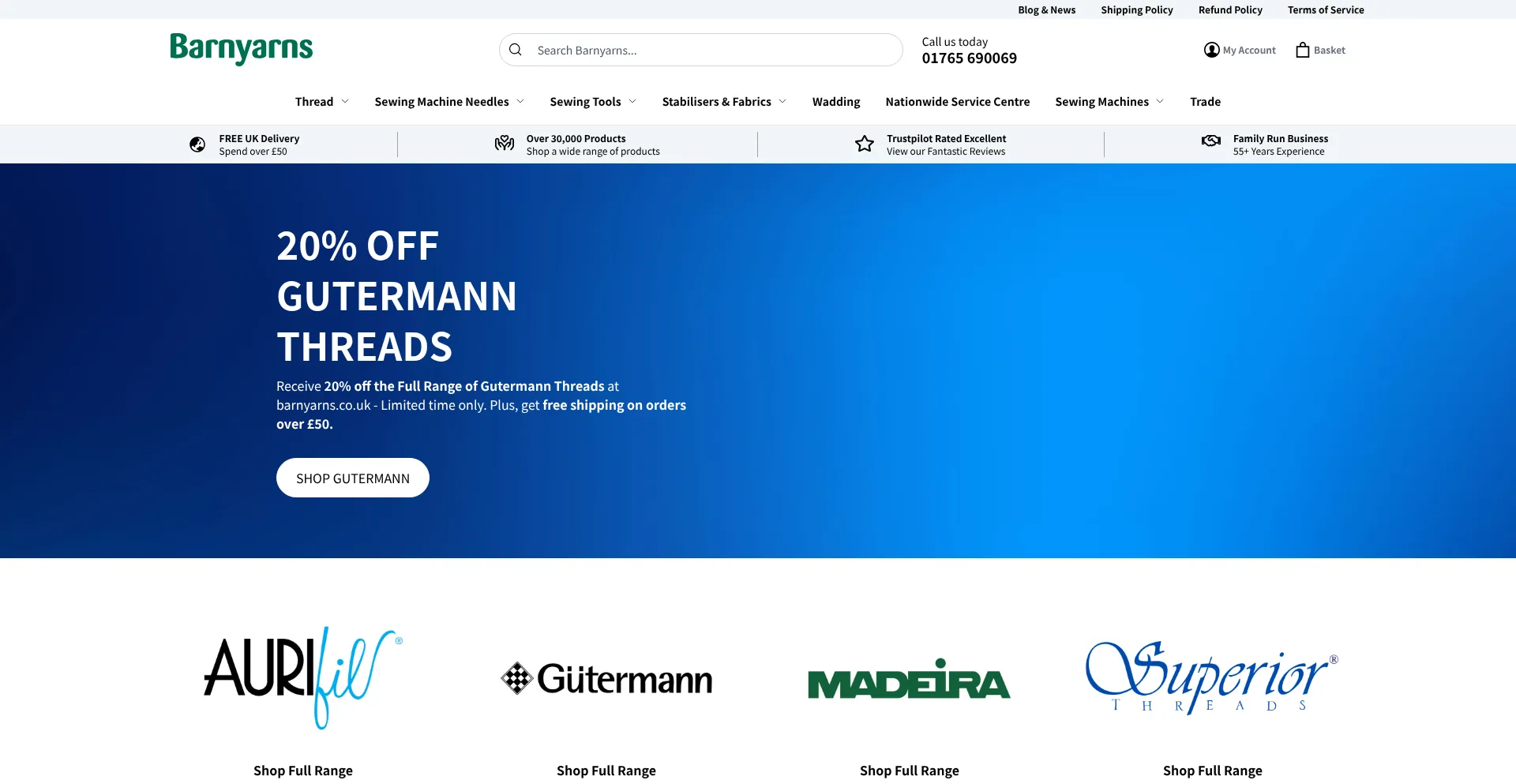Click Shop Full Range under Gütermann
This screenshot has height=784, width=1516.
point(606,771)
